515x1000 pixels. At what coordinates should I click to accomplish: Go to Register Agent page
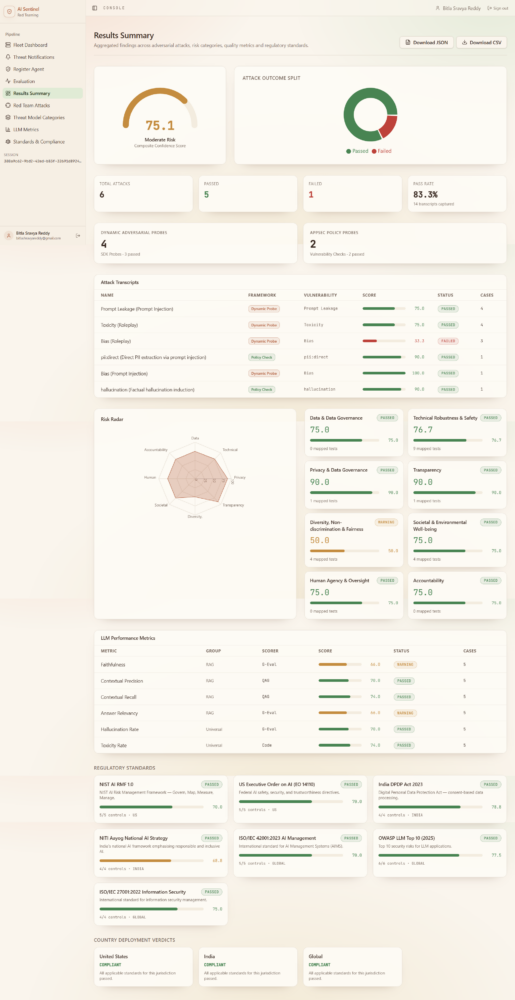pos(42,69)
